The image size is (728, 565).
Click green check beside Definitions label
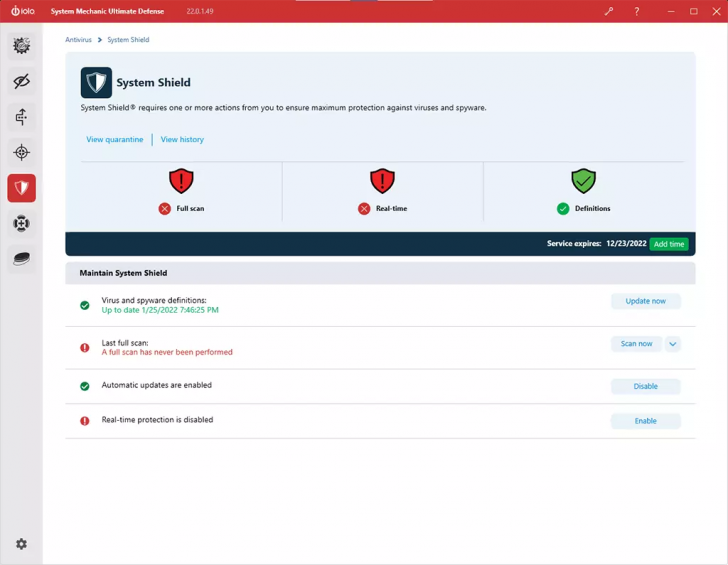[x=563, y=209]
